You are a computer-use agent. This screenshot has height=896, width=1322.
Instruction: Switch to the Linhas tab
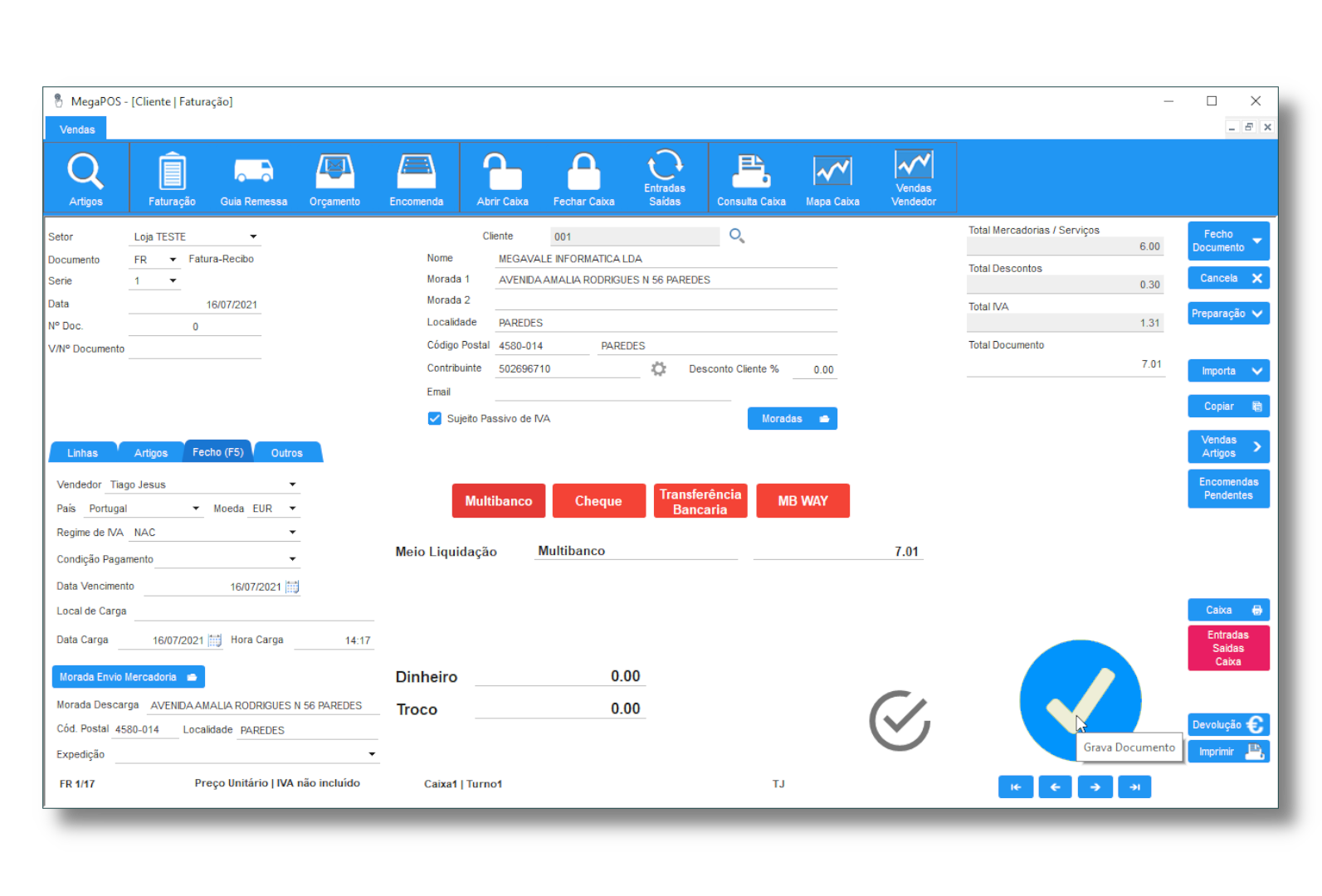(82, 453)
